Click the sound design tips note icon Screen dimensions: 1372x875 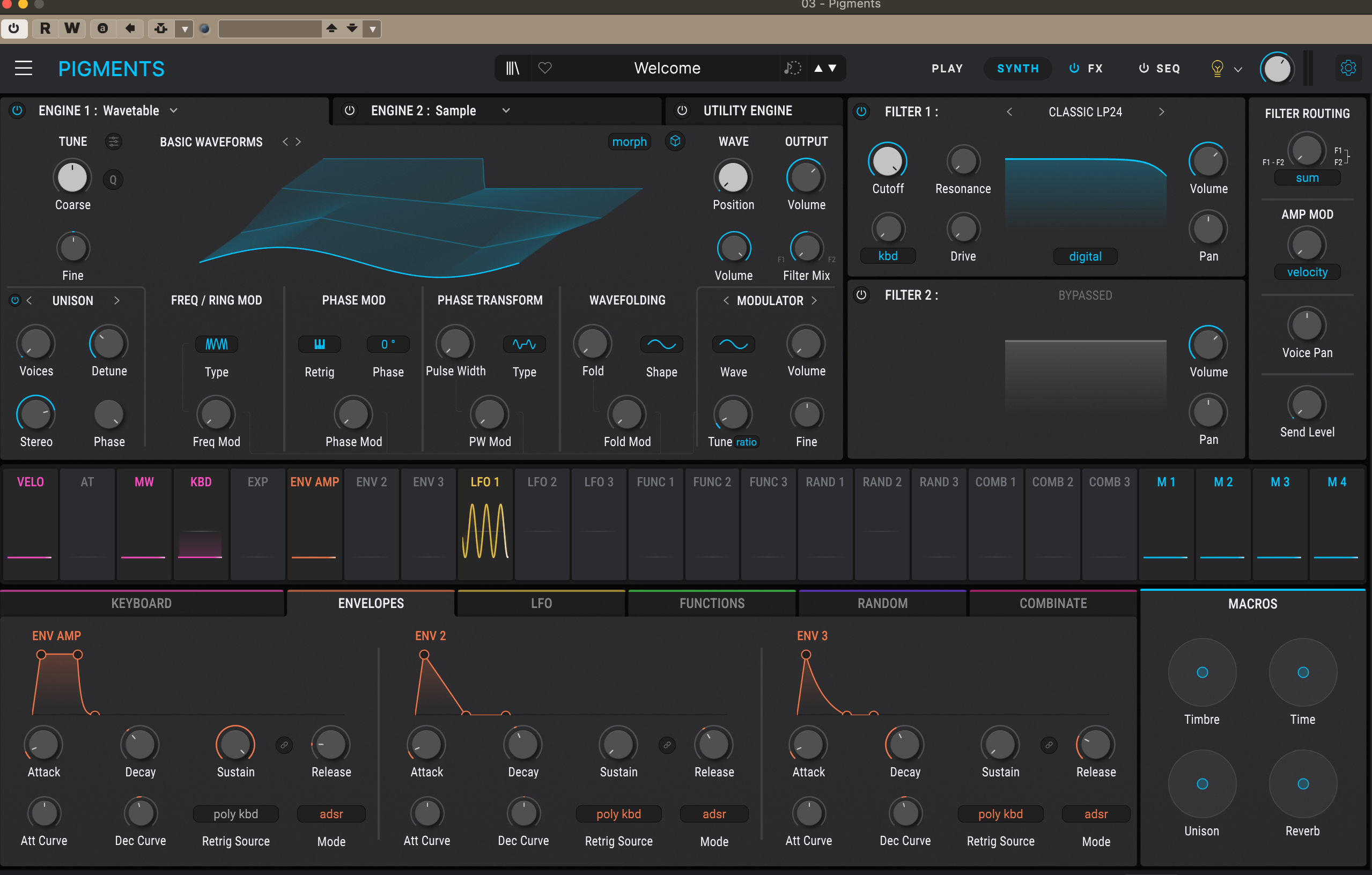tap(792, 69)
